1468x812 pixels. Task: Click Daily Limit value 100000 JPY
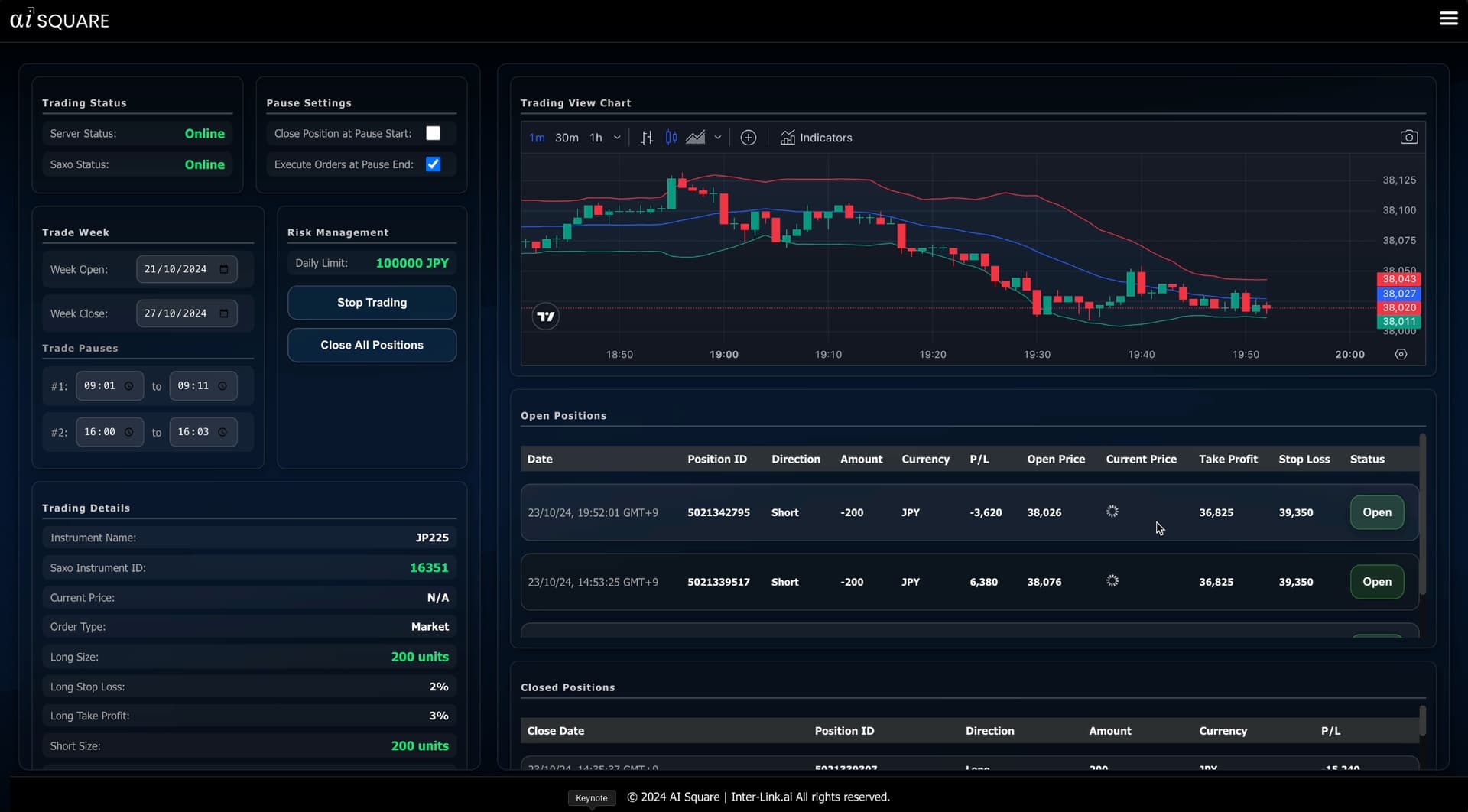coord(412,263)
